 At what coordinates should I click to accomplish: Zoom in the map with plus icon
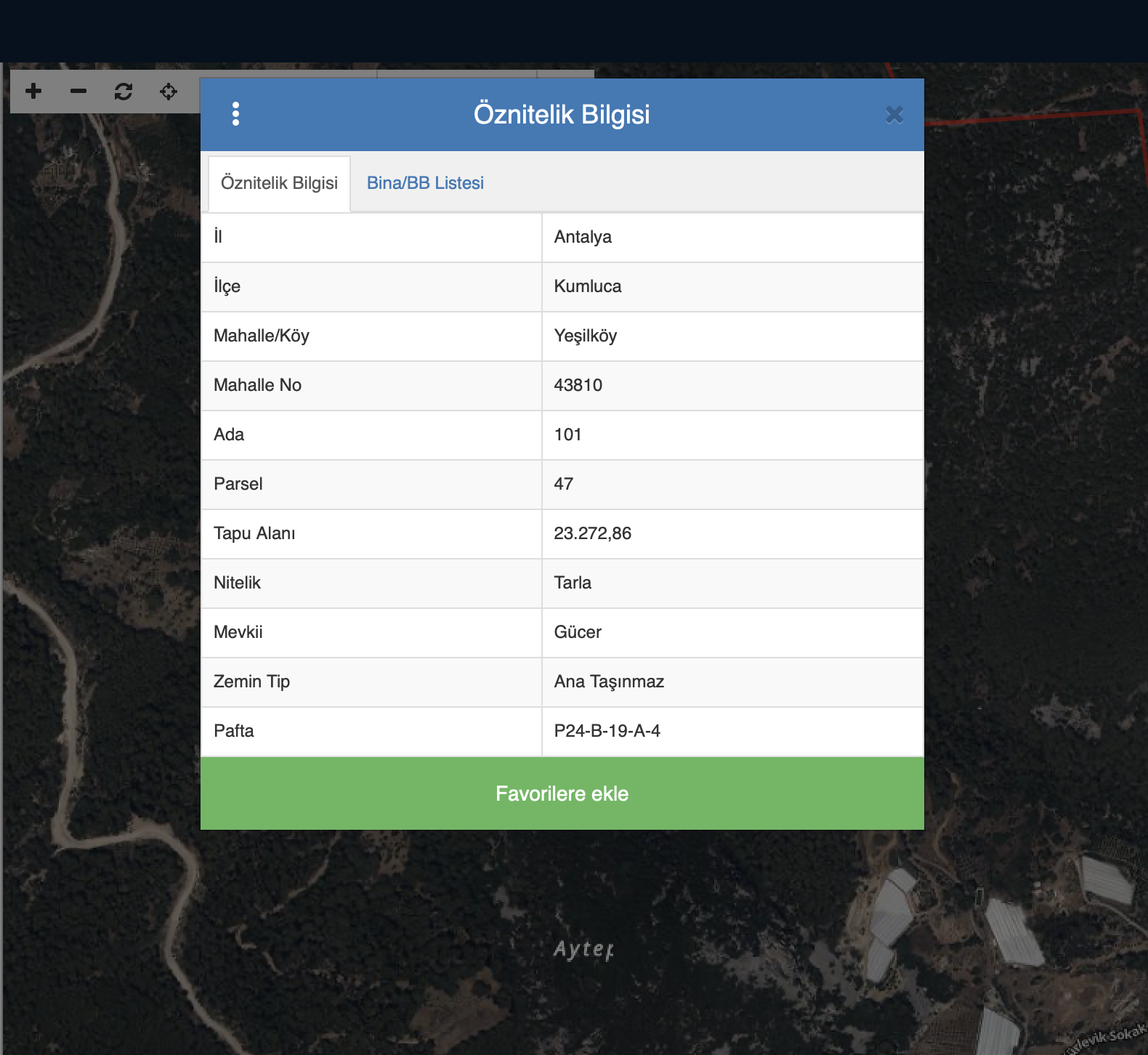click(x=33, y=92)
